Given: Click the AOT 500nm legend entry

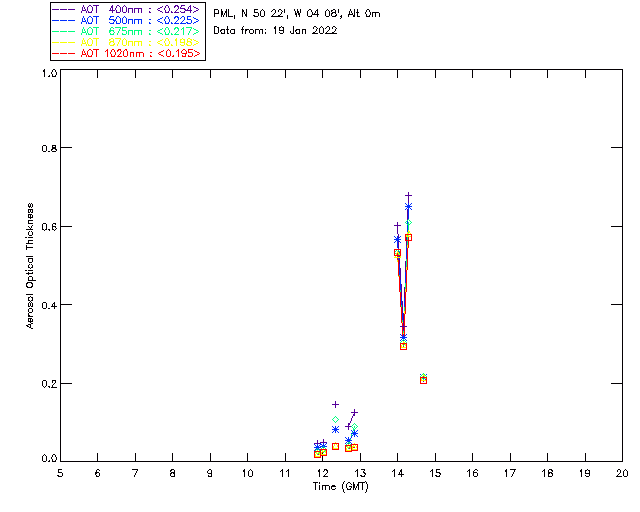Looking at the screenshot, I should [126, 20].
